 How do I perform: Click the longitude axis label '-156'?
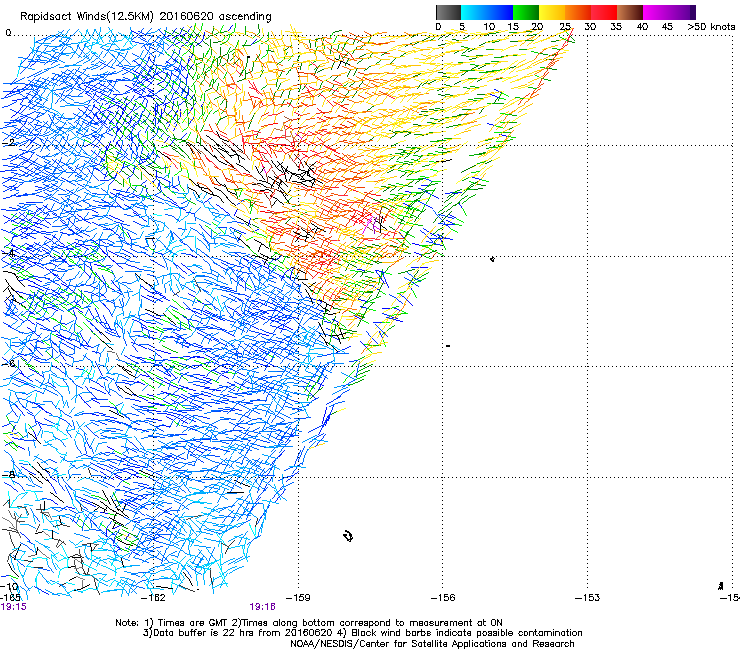click(x=443, y=598)
